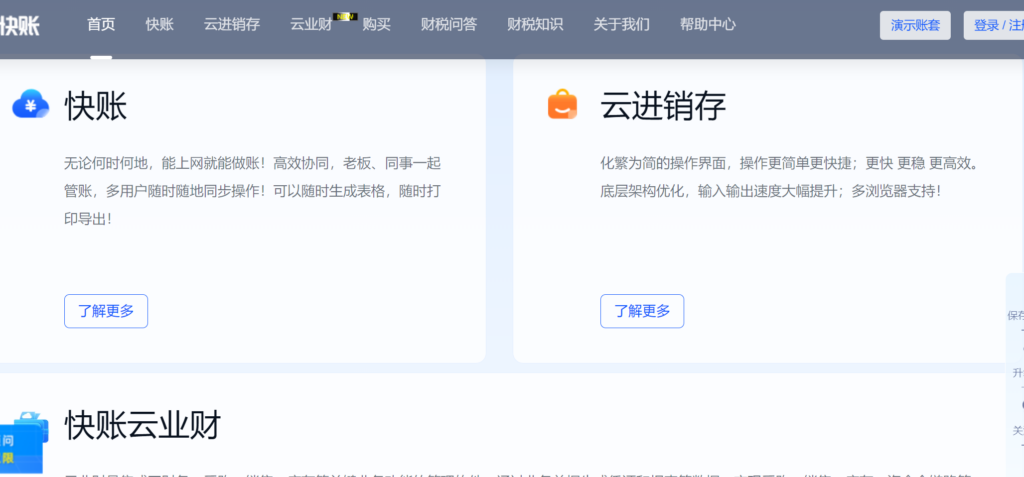Click the 演示账套 button

pyautogui.click(x=914, y=26)
